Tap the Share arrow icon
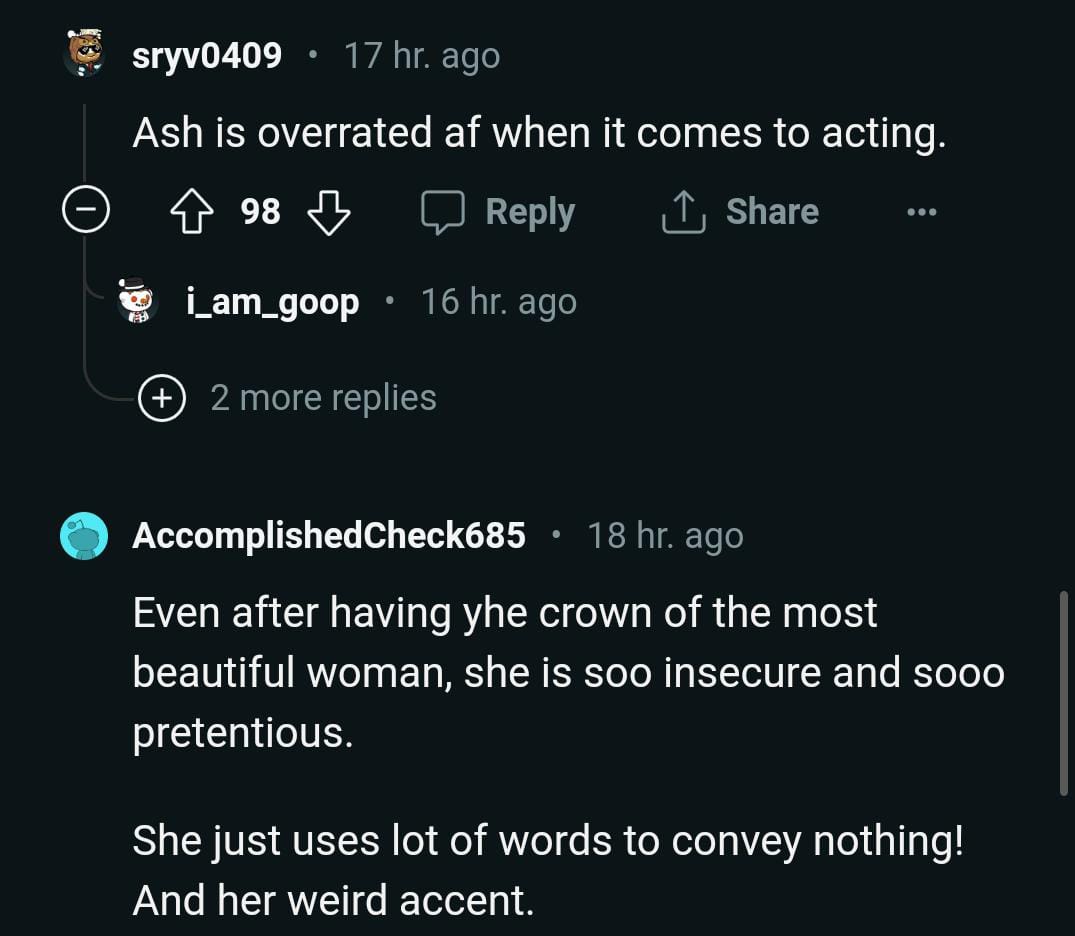The image size is (1075, 936). 684,212
